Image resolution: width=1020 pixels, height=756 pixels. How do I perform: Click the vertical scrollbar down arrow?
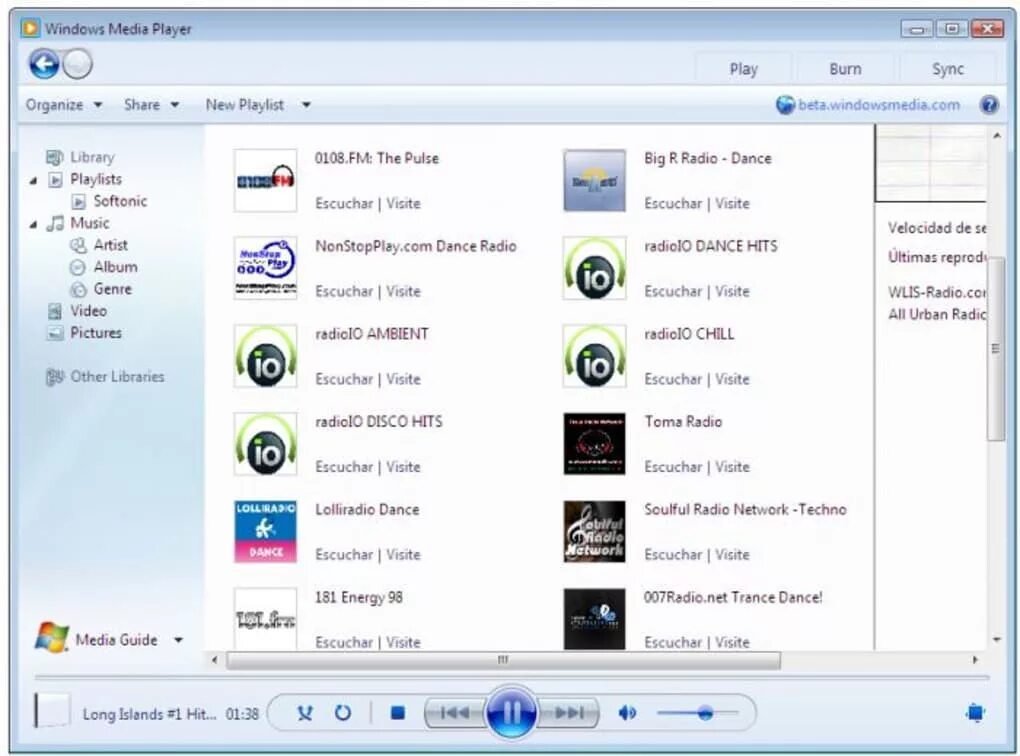coord(997,640)
